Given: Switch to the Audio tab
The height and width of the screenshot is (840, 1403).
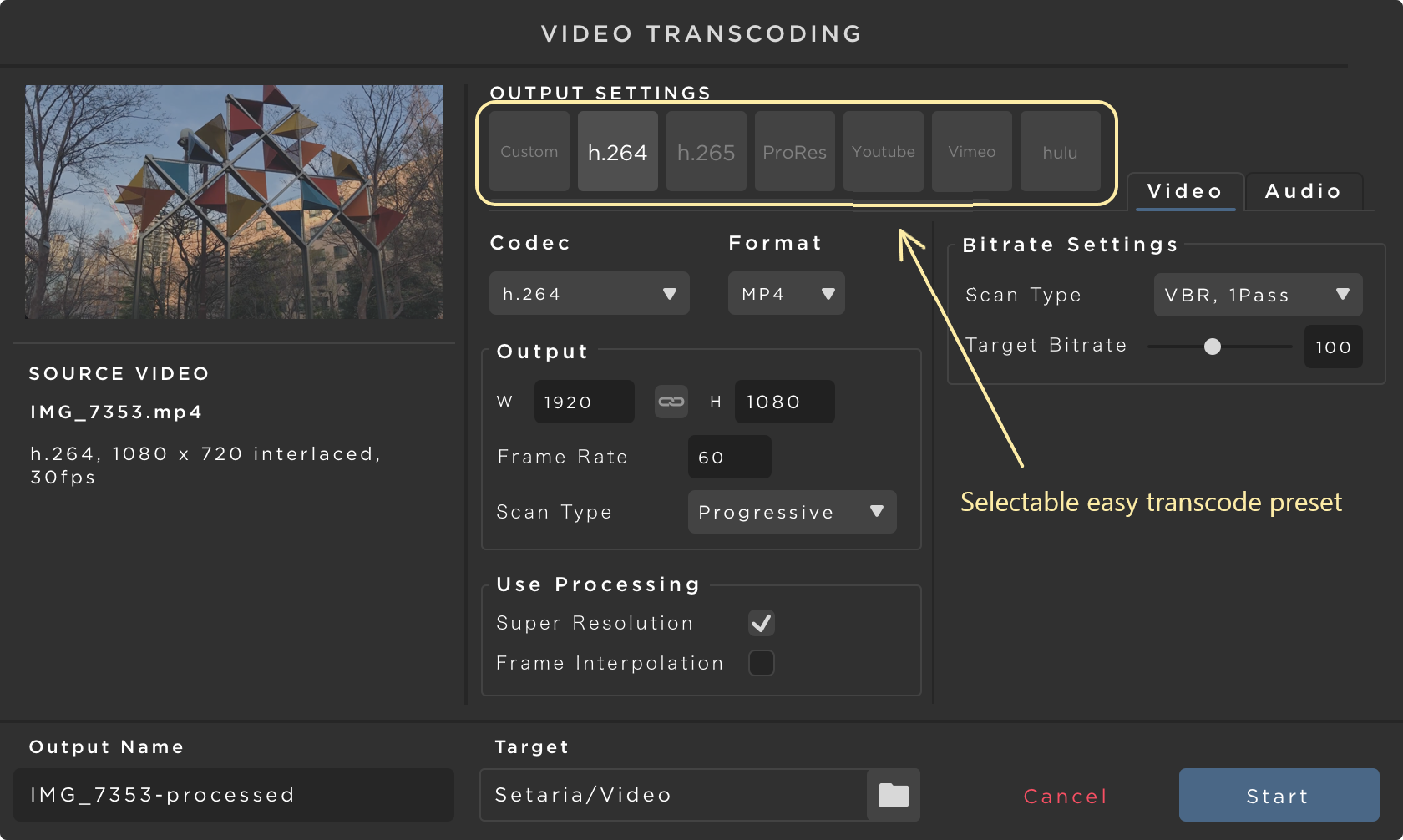Looking at the screenshot, I should pos(1304,191).
